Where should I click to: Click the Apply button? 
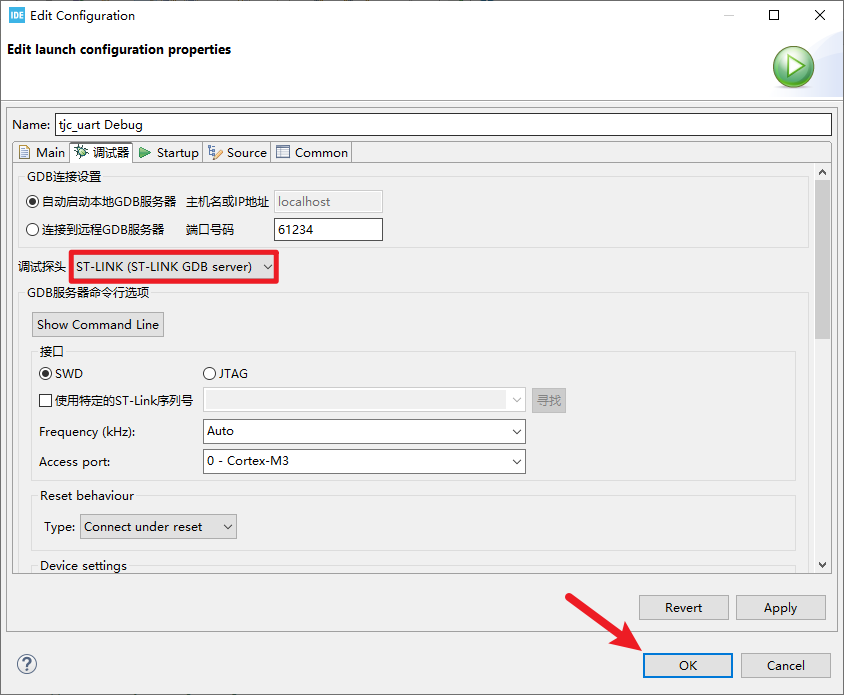780,607
